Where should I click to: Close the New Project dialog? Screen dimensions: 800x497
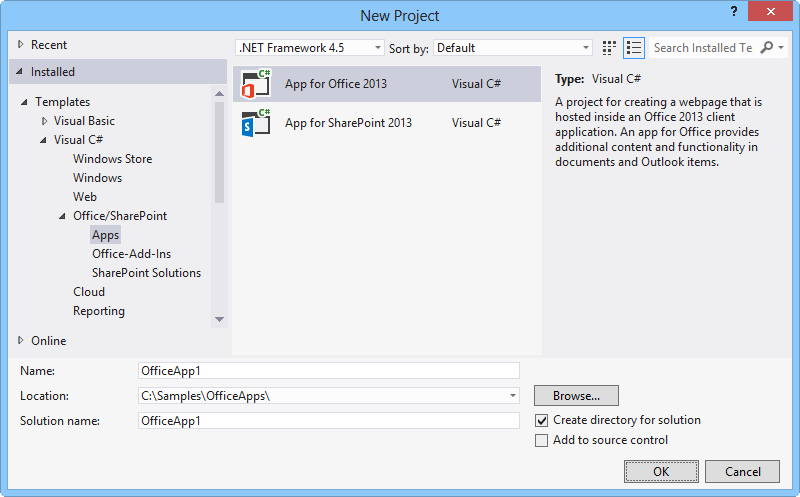coord(770,11)
